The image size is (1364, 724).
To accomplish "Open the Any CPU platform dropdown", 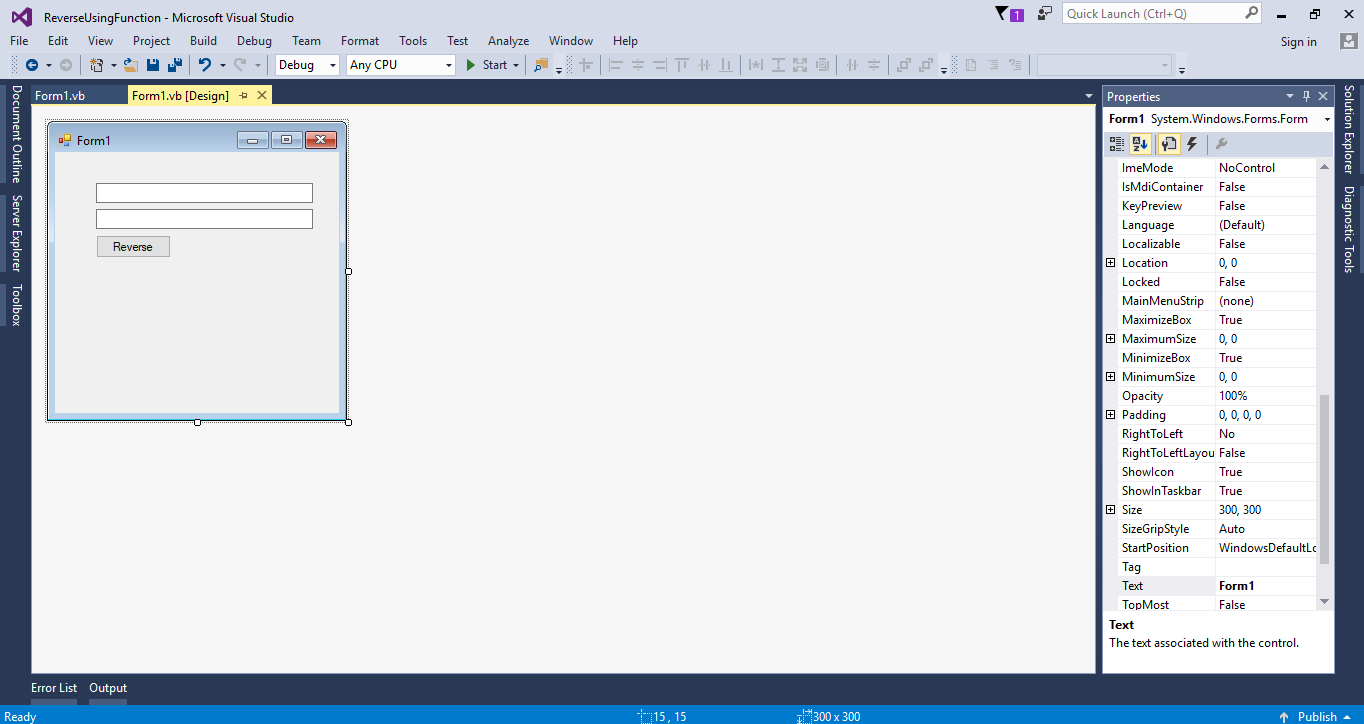I will (x=447, y=65).
